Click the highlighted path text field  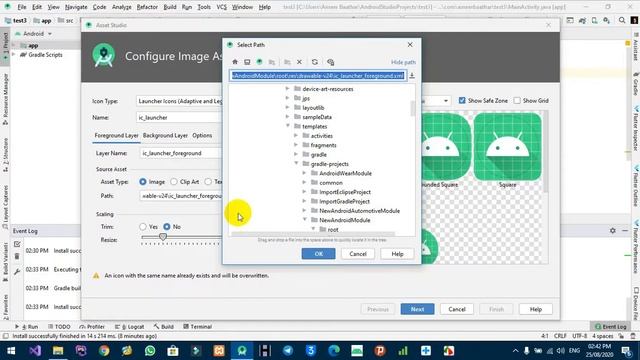318,76
